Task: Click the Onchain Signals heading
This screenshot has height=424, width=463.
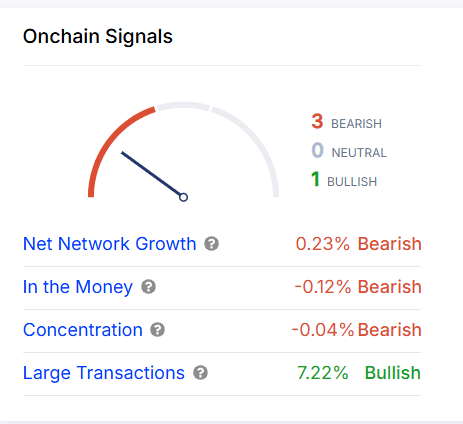Action: tap(98, 37)
